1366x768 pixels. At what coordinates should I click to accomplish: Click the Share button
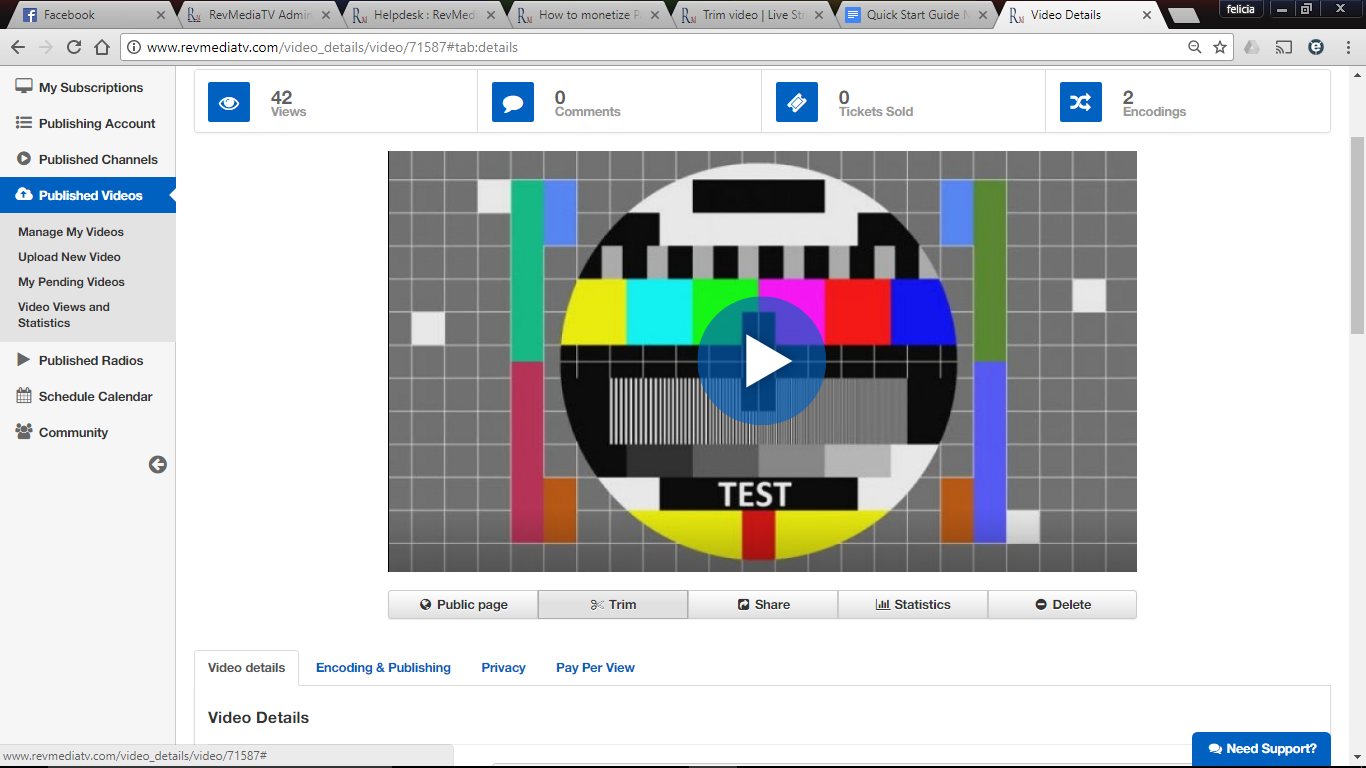(763, 605)
